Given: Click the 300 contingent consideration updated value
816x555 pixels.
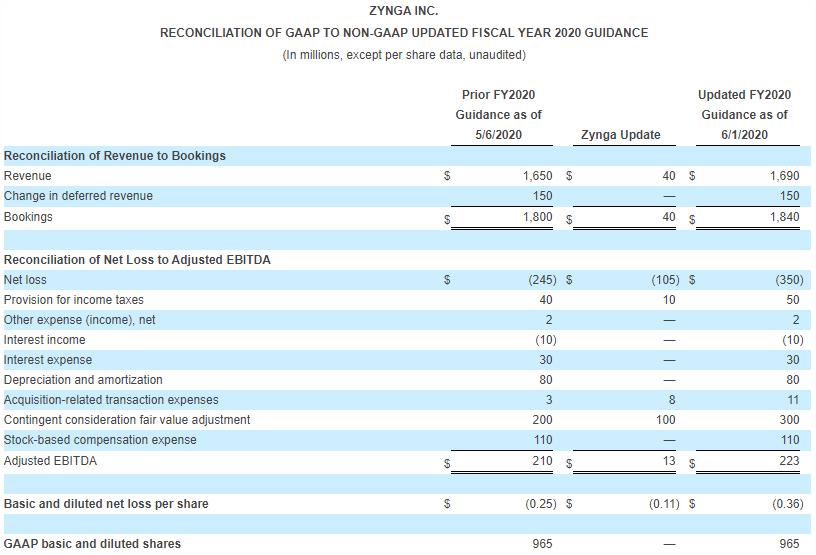Looking at the screenshot, I should (x=790, y=420).
